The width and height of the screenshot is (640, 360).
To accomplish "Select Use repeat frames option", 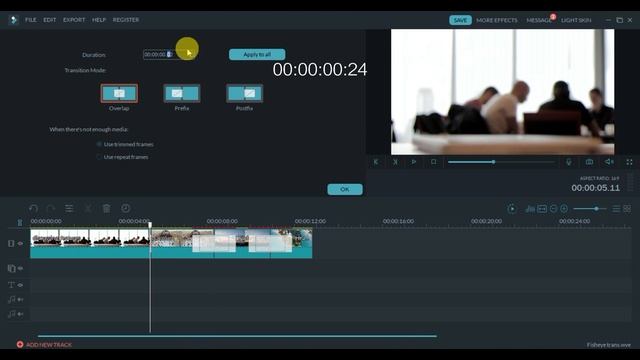I will point(122,157).
